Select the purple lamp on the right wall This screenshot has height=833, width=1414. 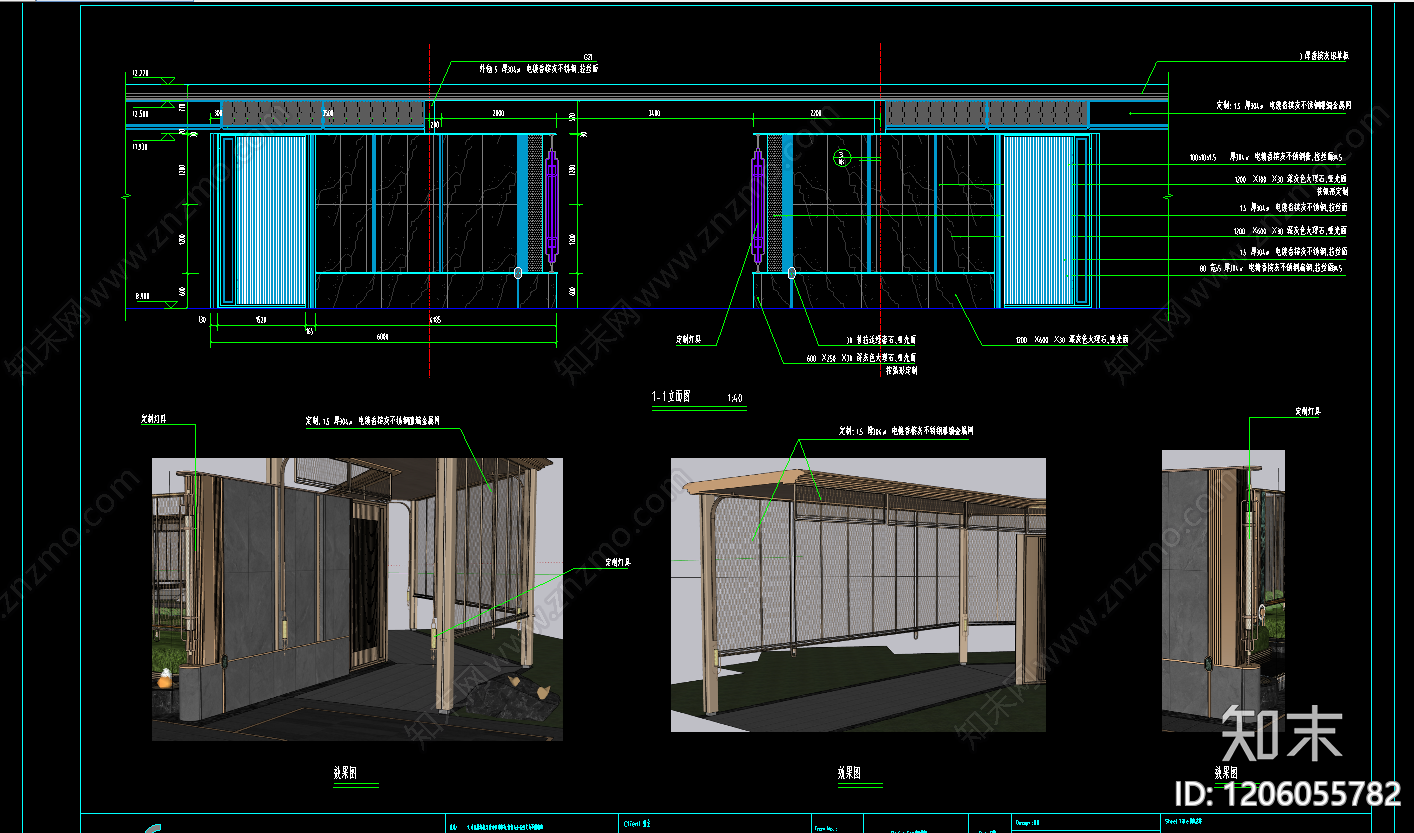(757, 207)
